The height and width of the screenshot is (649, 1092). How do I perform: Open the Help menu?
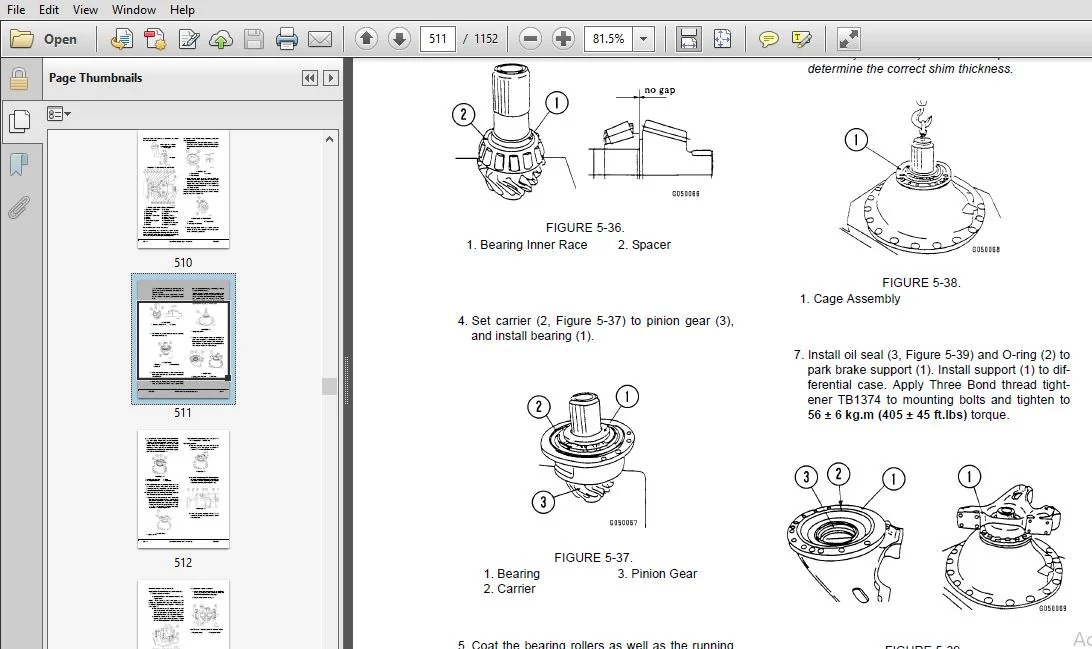click(182, 10)
